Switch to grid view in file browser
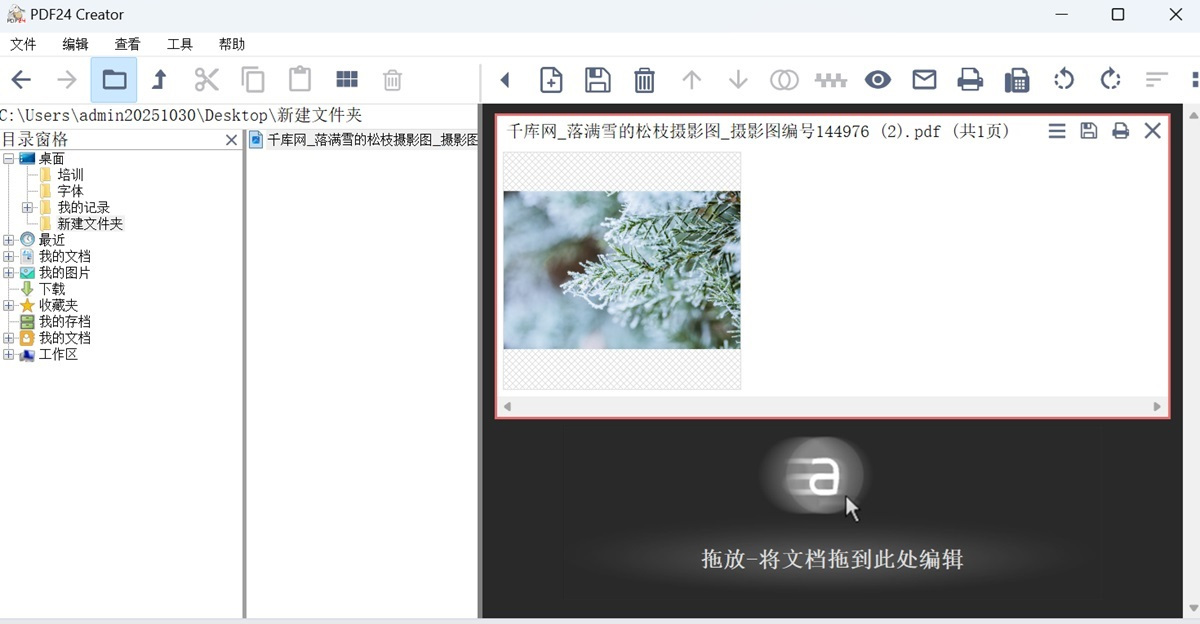This screenshot has height=624, width=1200. click(345, 79)
